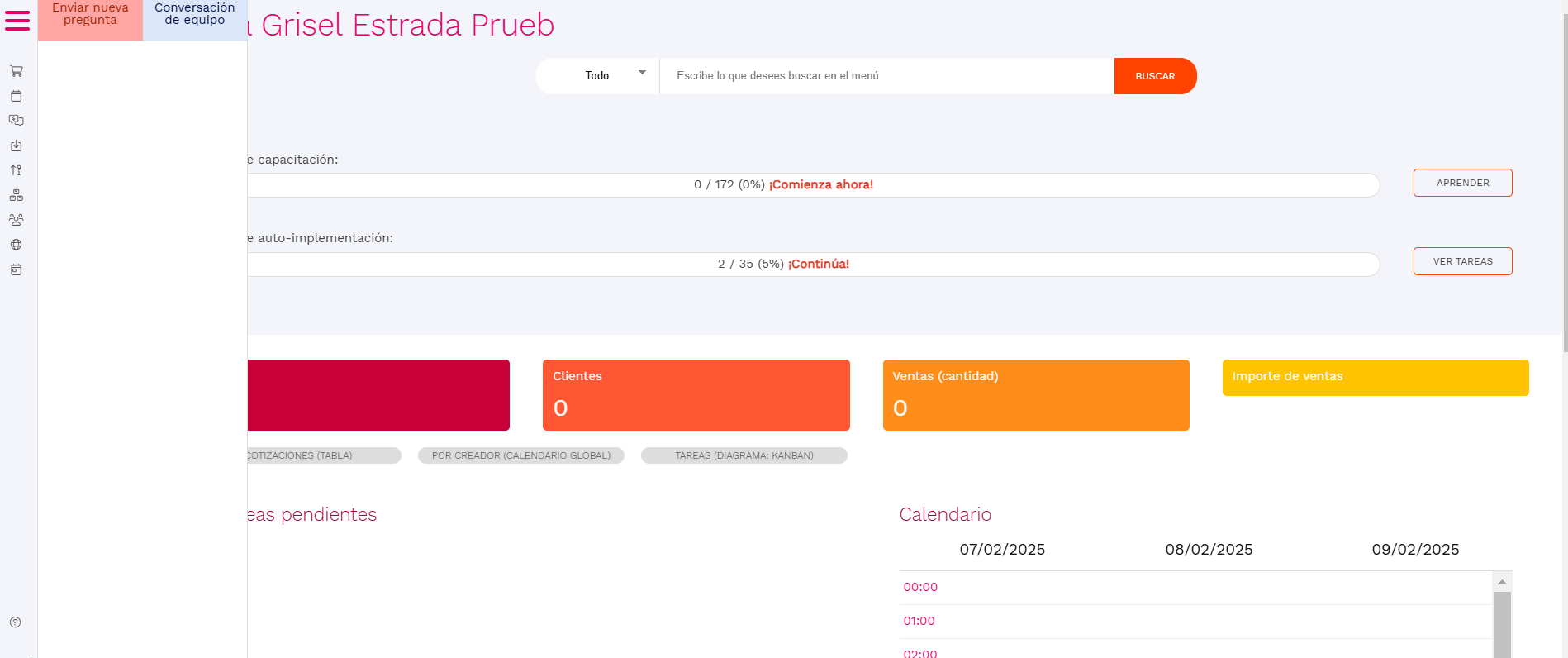The width and height of the screenshot is (1568, 658).
Task: Open the globe sidebar icon
Action: pos(16,245)
